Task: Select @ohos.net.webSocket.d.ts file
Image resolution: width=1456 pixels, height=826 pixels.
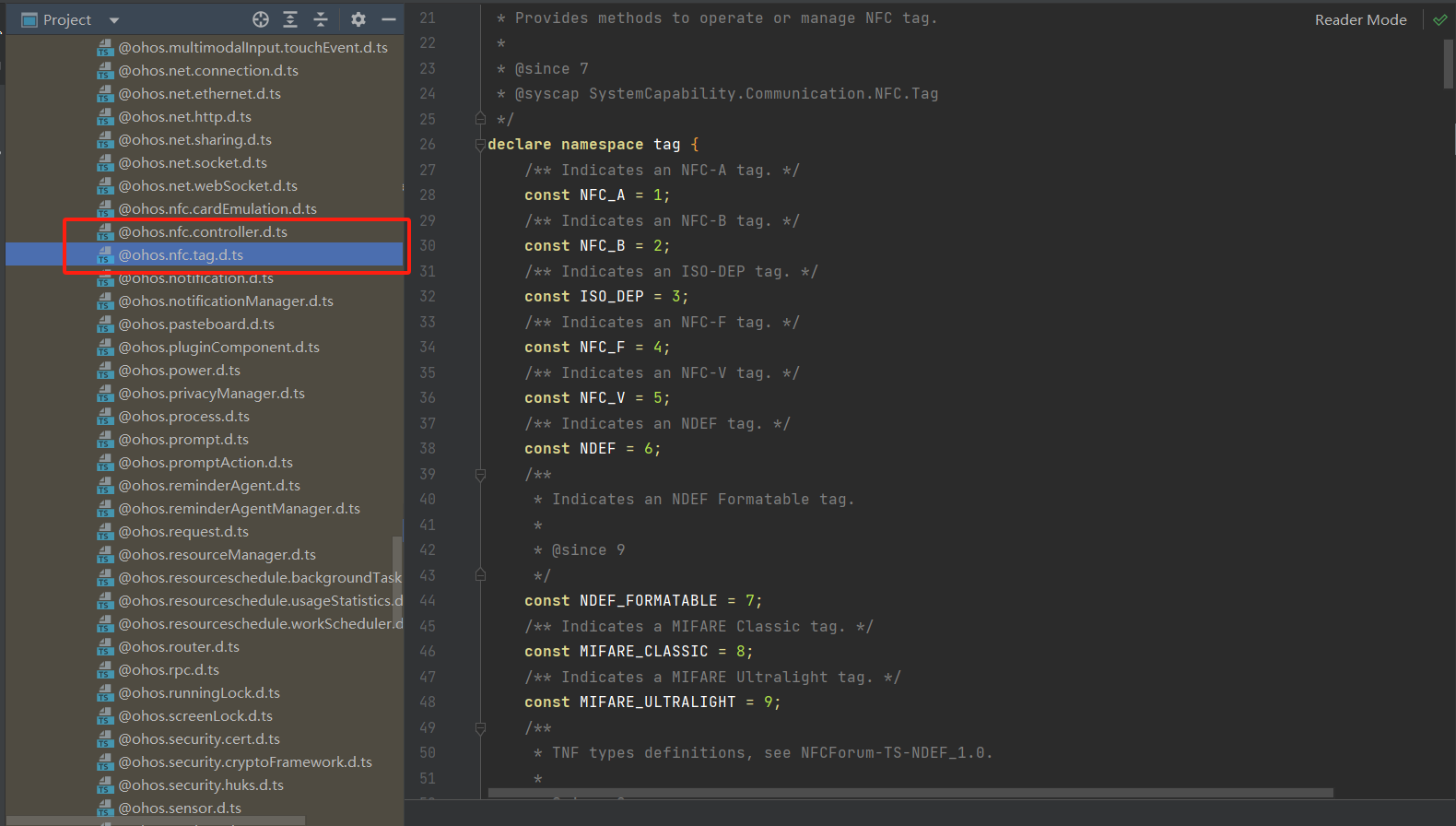Action: [207, 185]
